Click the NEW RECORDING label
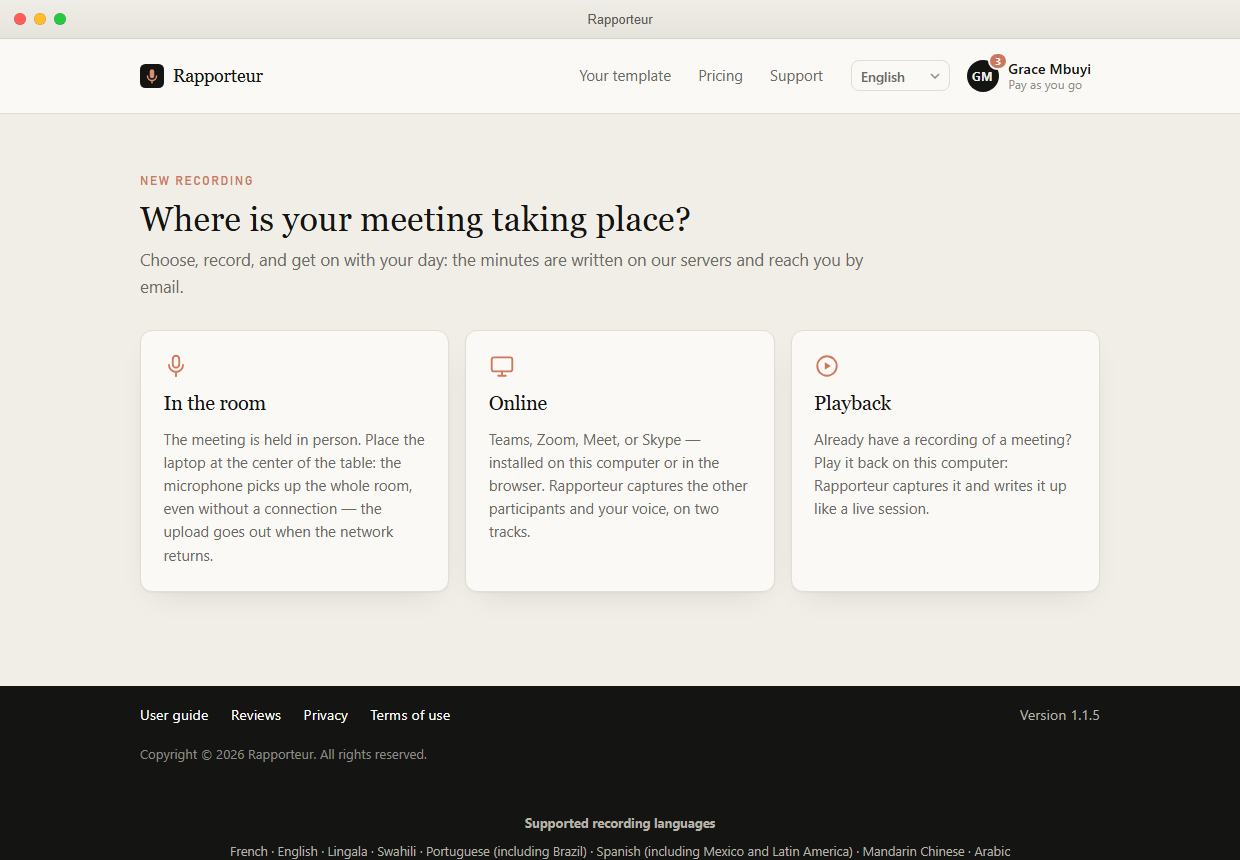1240x860 pixels. tap(197, 181)
